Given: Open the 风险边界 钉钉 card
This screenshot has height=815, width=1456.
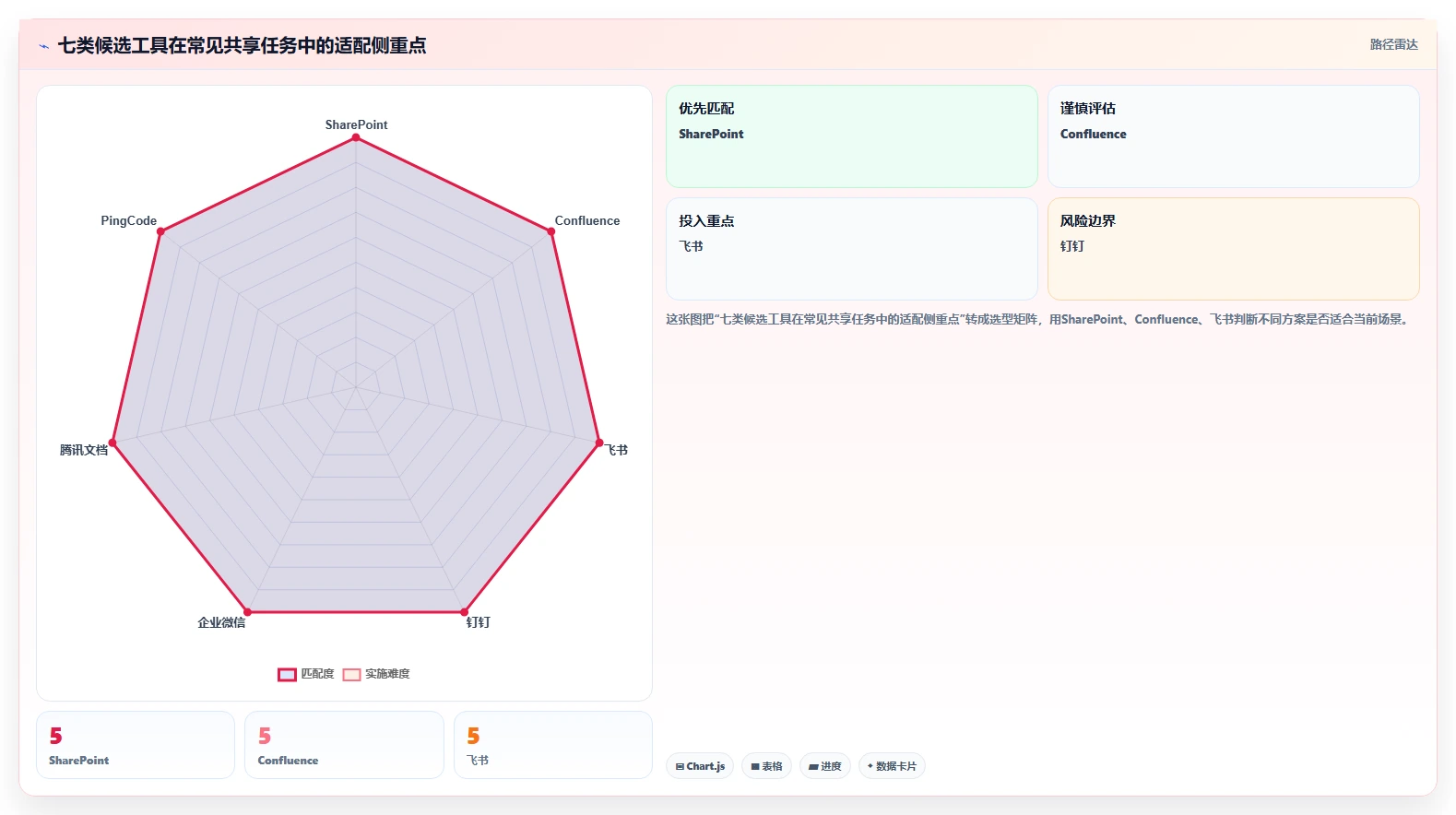Looking at the screenshot, I should tap(1233, 249).
